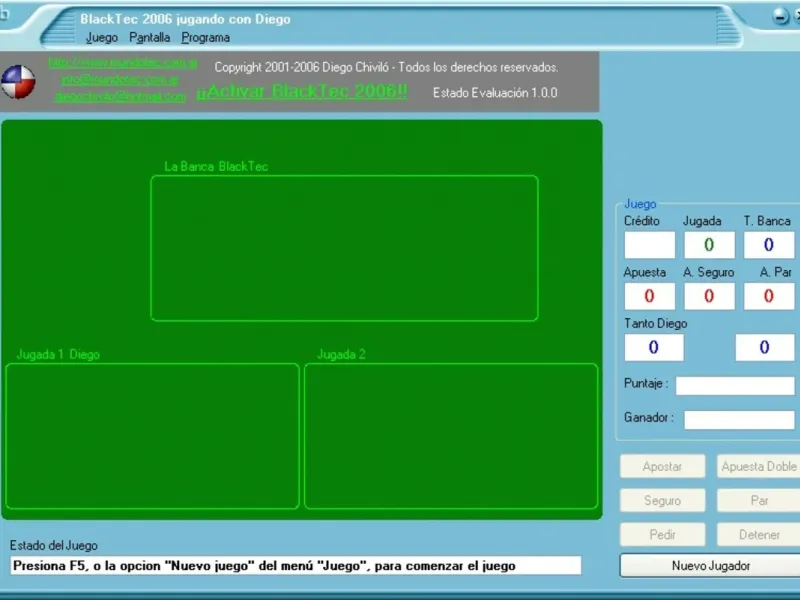Click the Ganador field
The width and height of the screenshot is (800, 600).
pos(739,420)
